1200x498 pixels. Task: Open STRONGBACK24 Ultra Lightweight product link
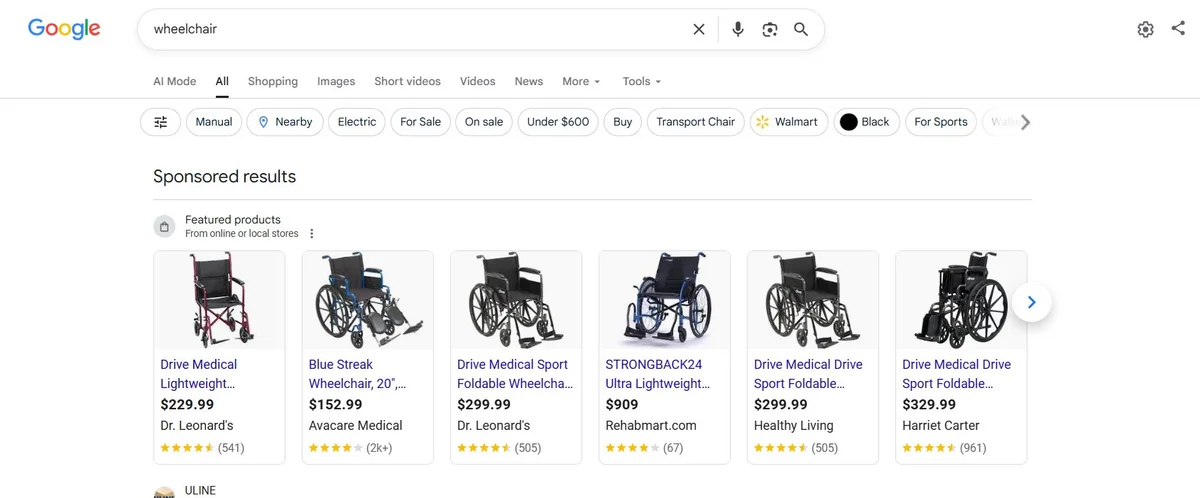656,374
